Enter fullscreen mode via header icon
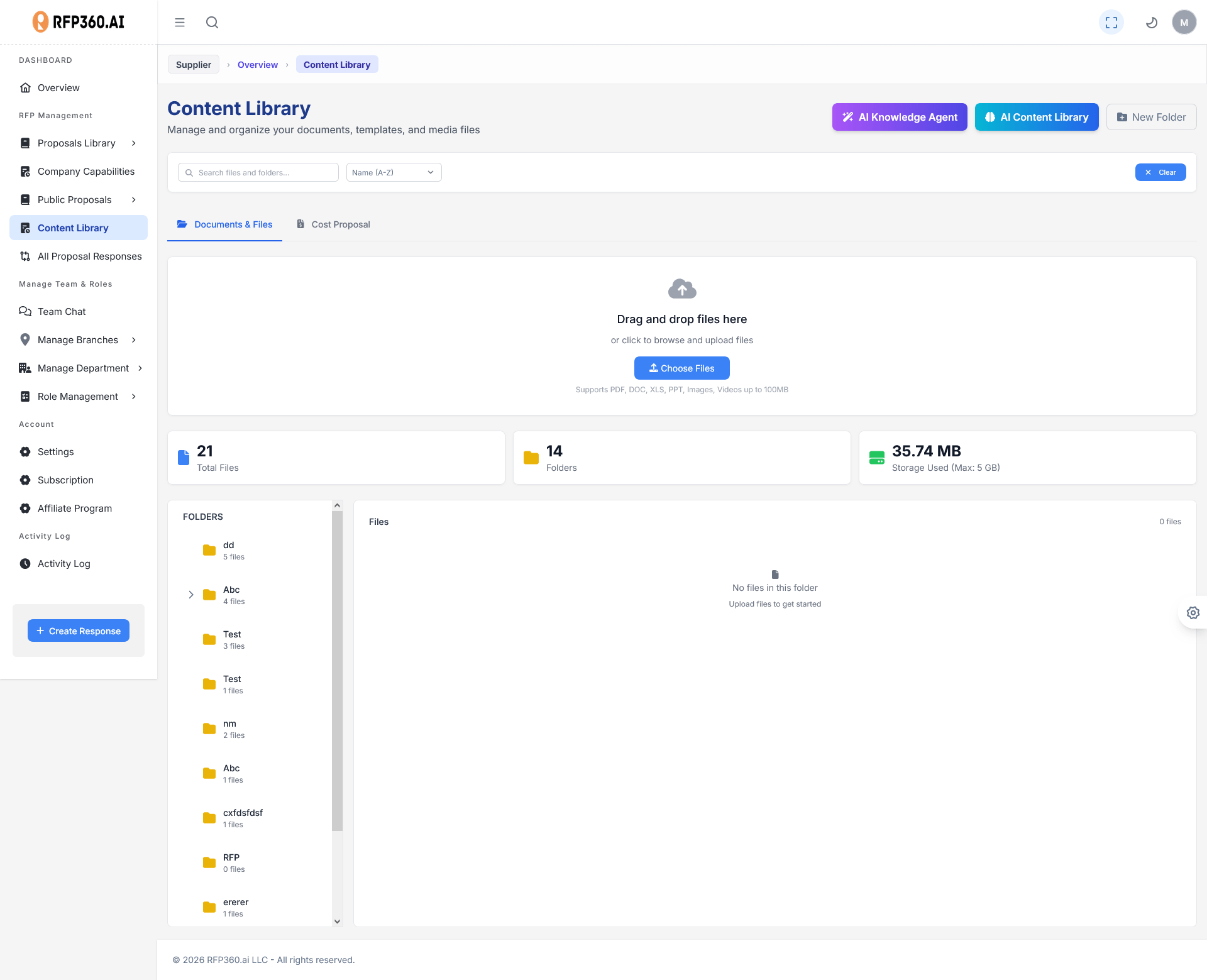This screenshot has height=980, width=1207. pos(1111,23)
